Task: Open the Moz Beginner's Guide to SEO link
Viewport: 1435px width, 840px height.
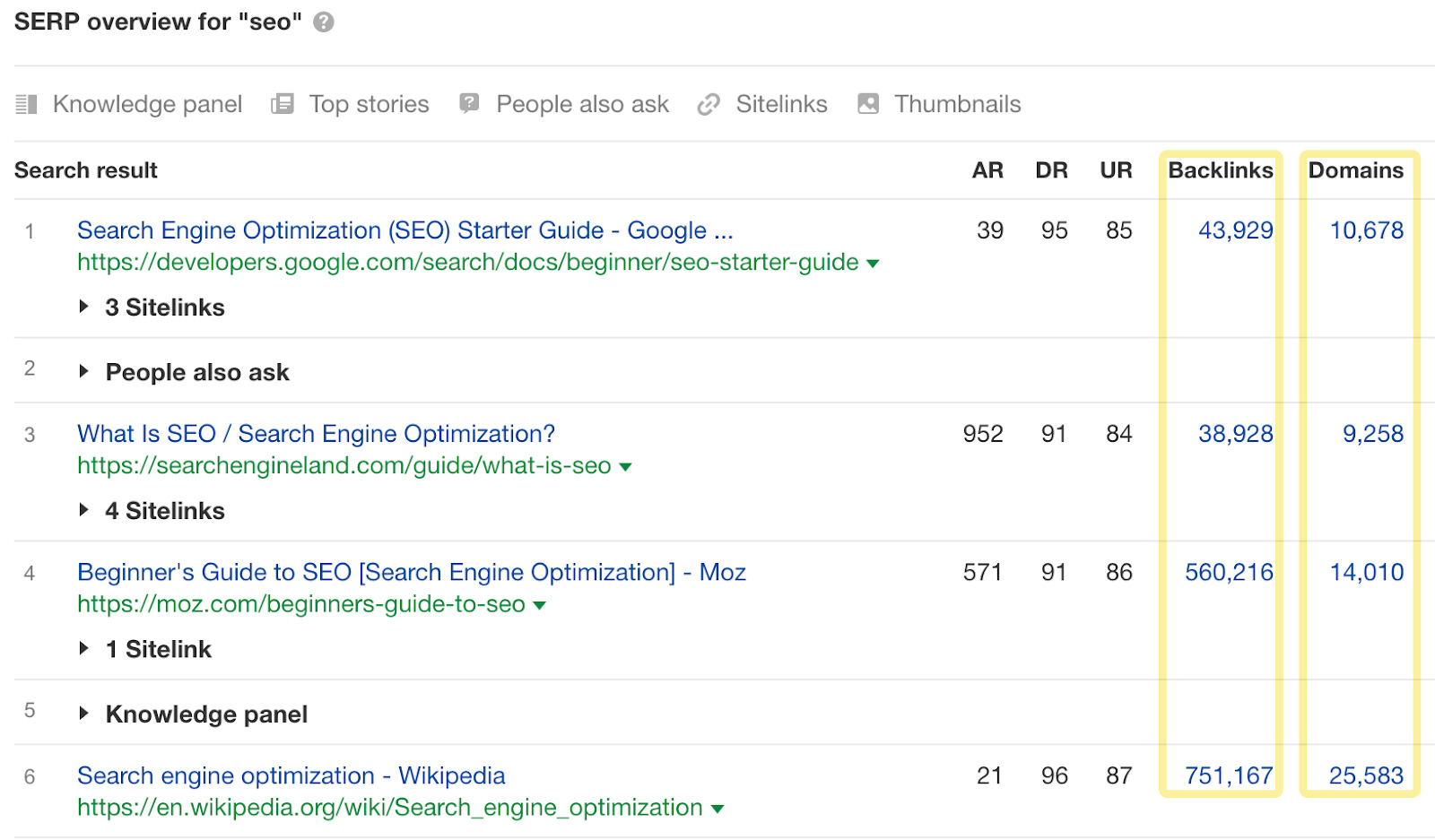Action: (411, 572)
